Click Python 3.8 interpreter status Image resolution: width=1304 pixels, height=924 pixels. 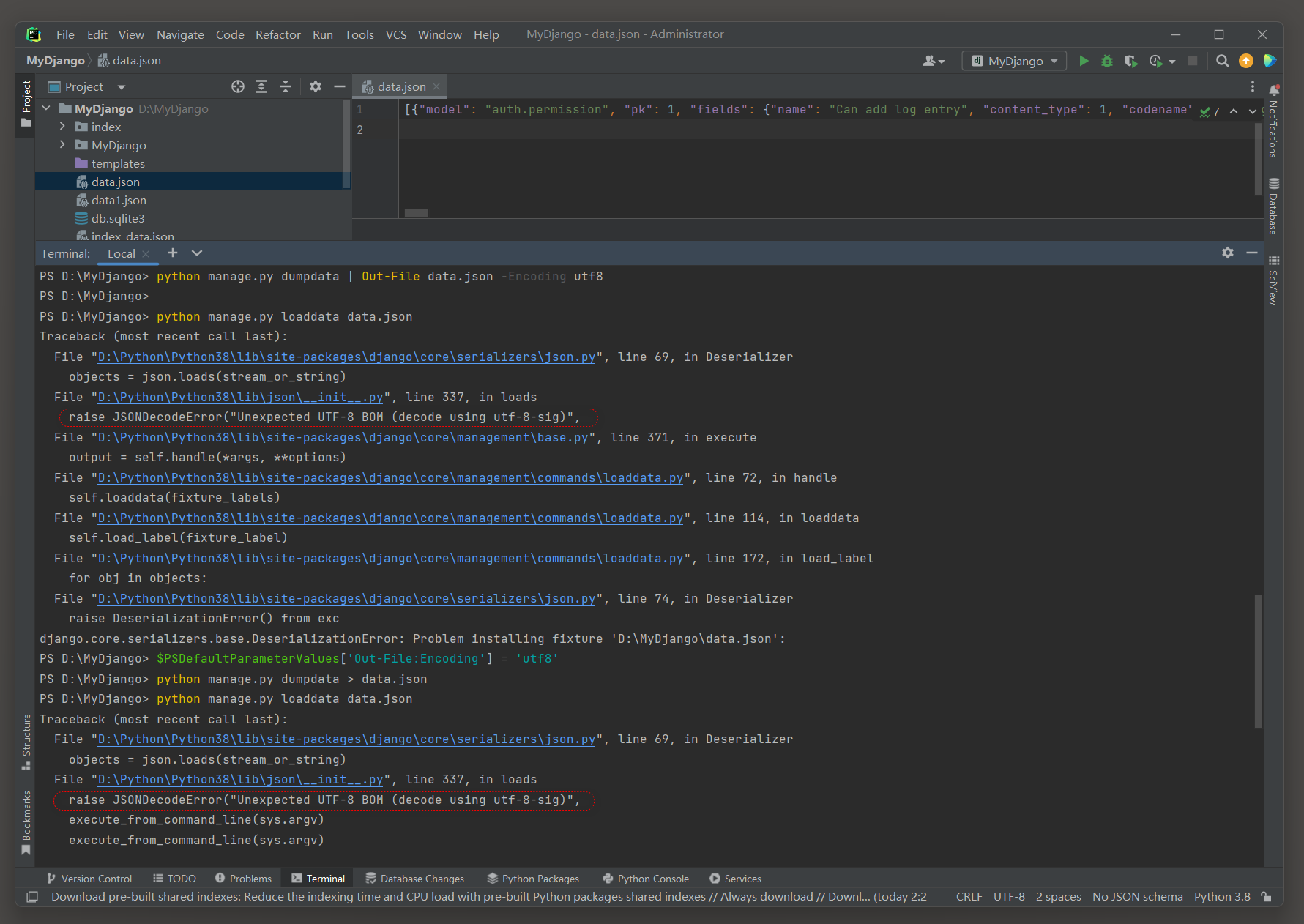[1222, 896]
